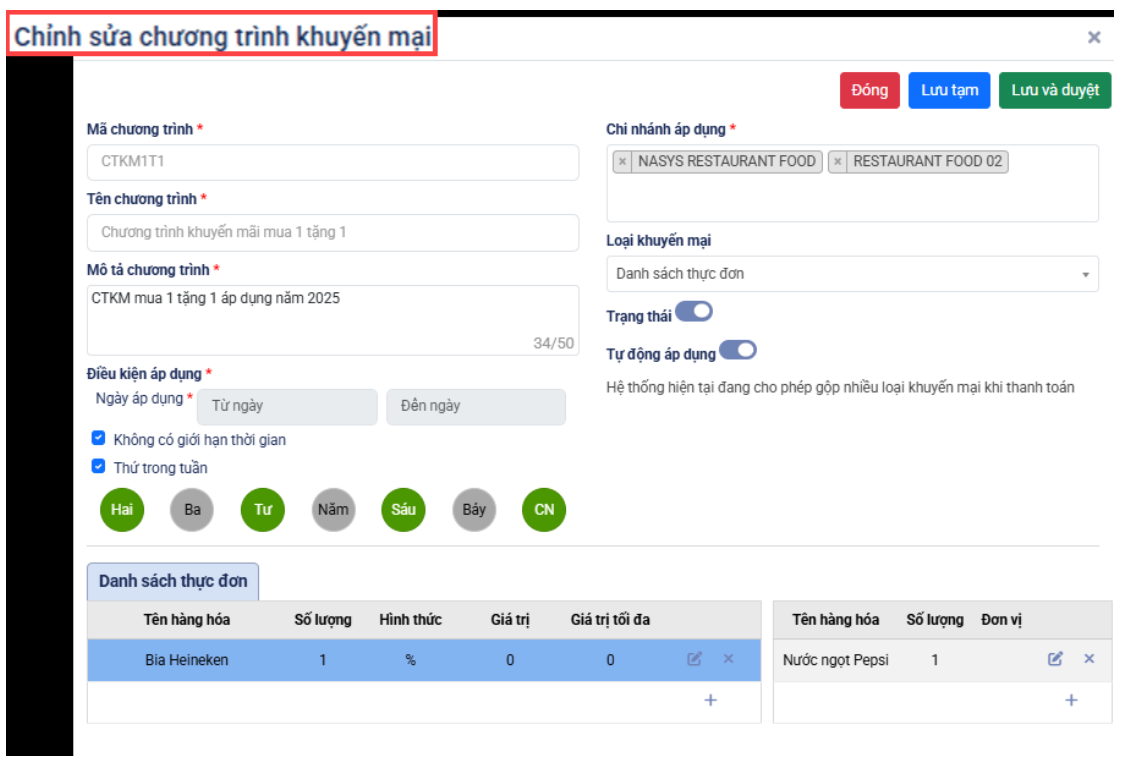Uncheck Không có giới hạn thời gian

coord(98,438)
